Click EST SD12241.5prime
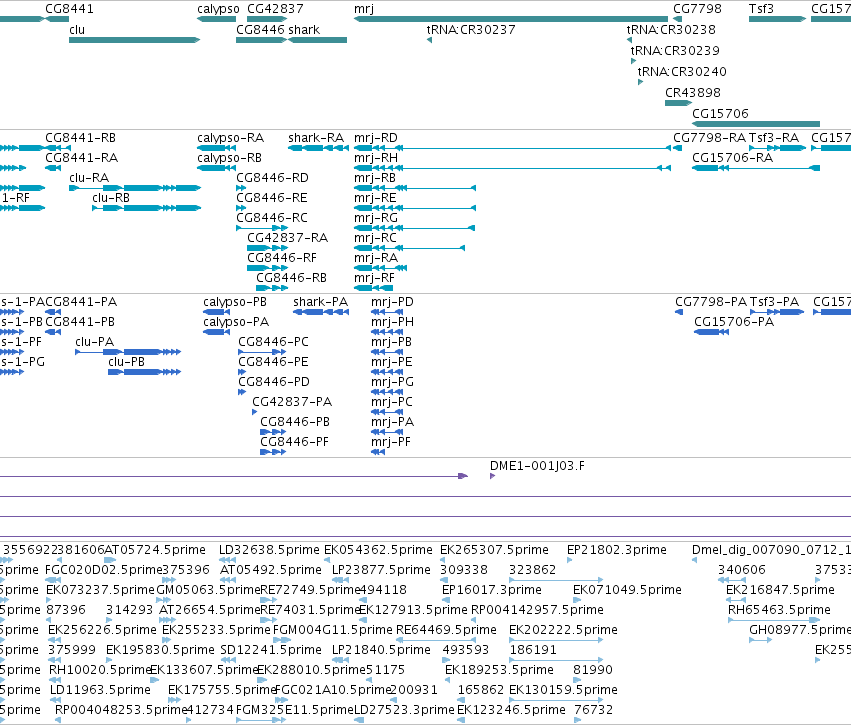The width and height of the screenshot is (851, 725). [x=228, y=660]
